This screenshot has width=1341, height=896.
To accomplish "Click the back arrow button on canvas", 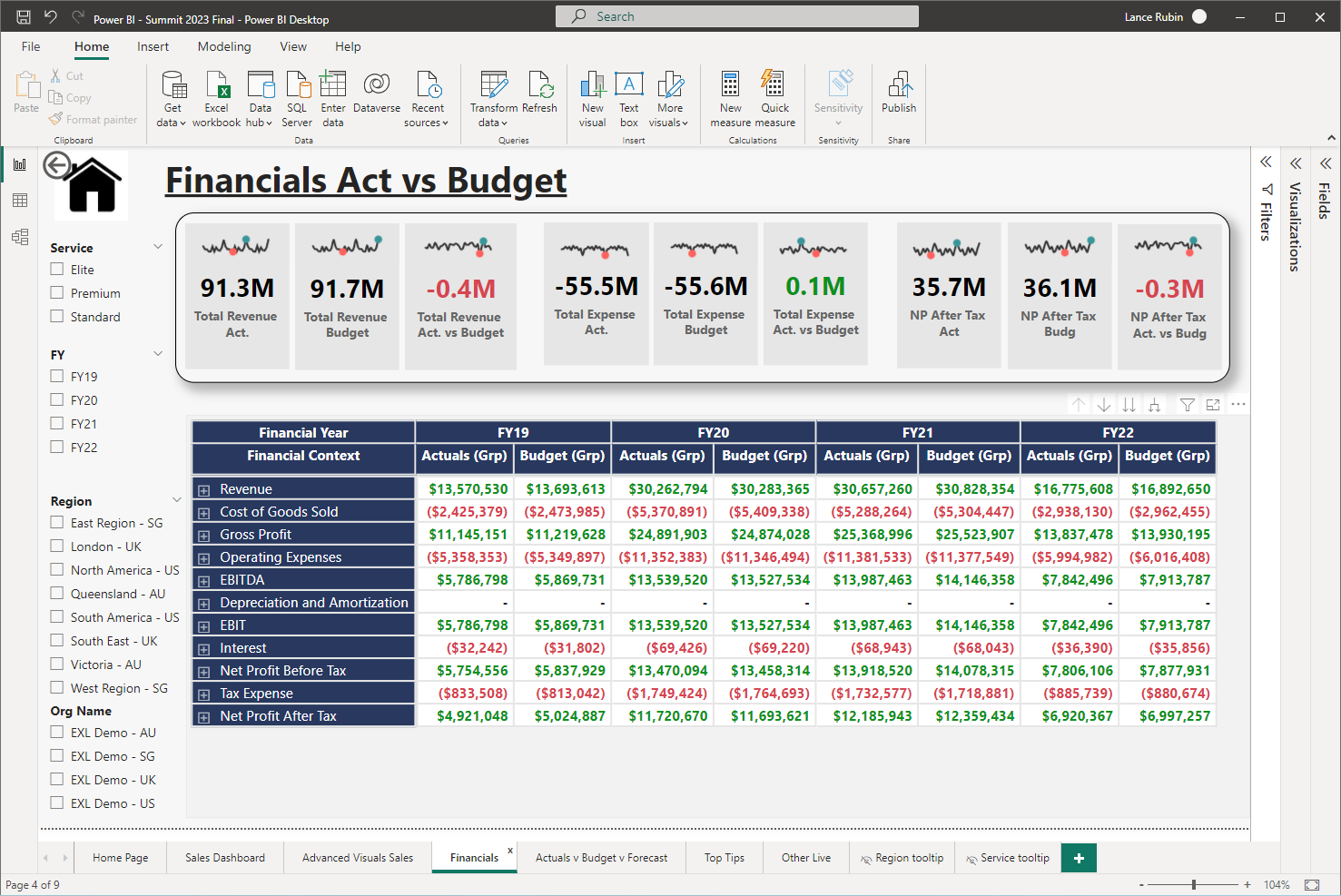I will [x=57, y=165].
